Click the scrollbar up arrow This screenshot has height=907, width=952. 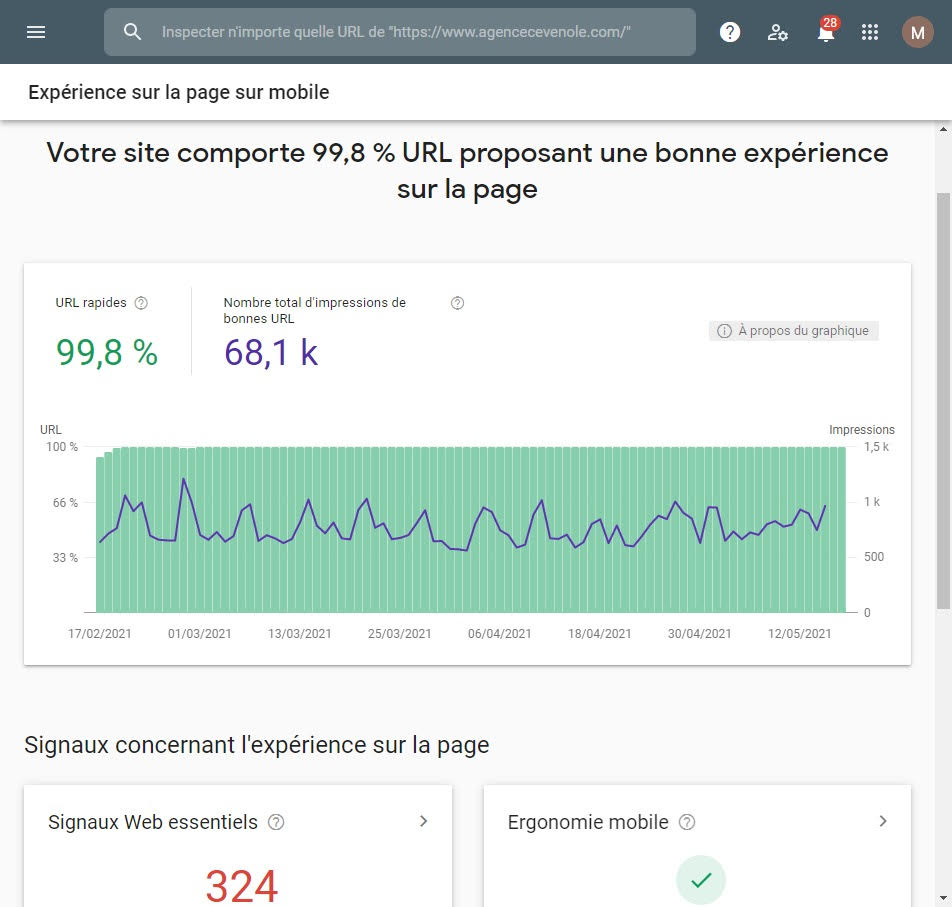click(943, 129)
